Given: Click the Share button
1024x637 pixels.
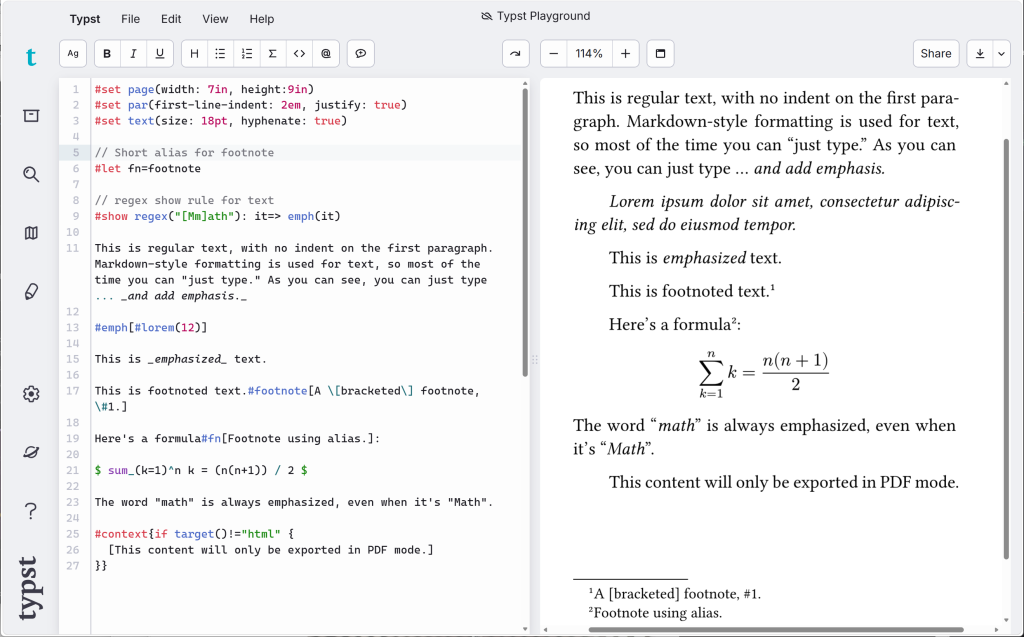Looking at the screenshot, I should [x=935, y=54].
